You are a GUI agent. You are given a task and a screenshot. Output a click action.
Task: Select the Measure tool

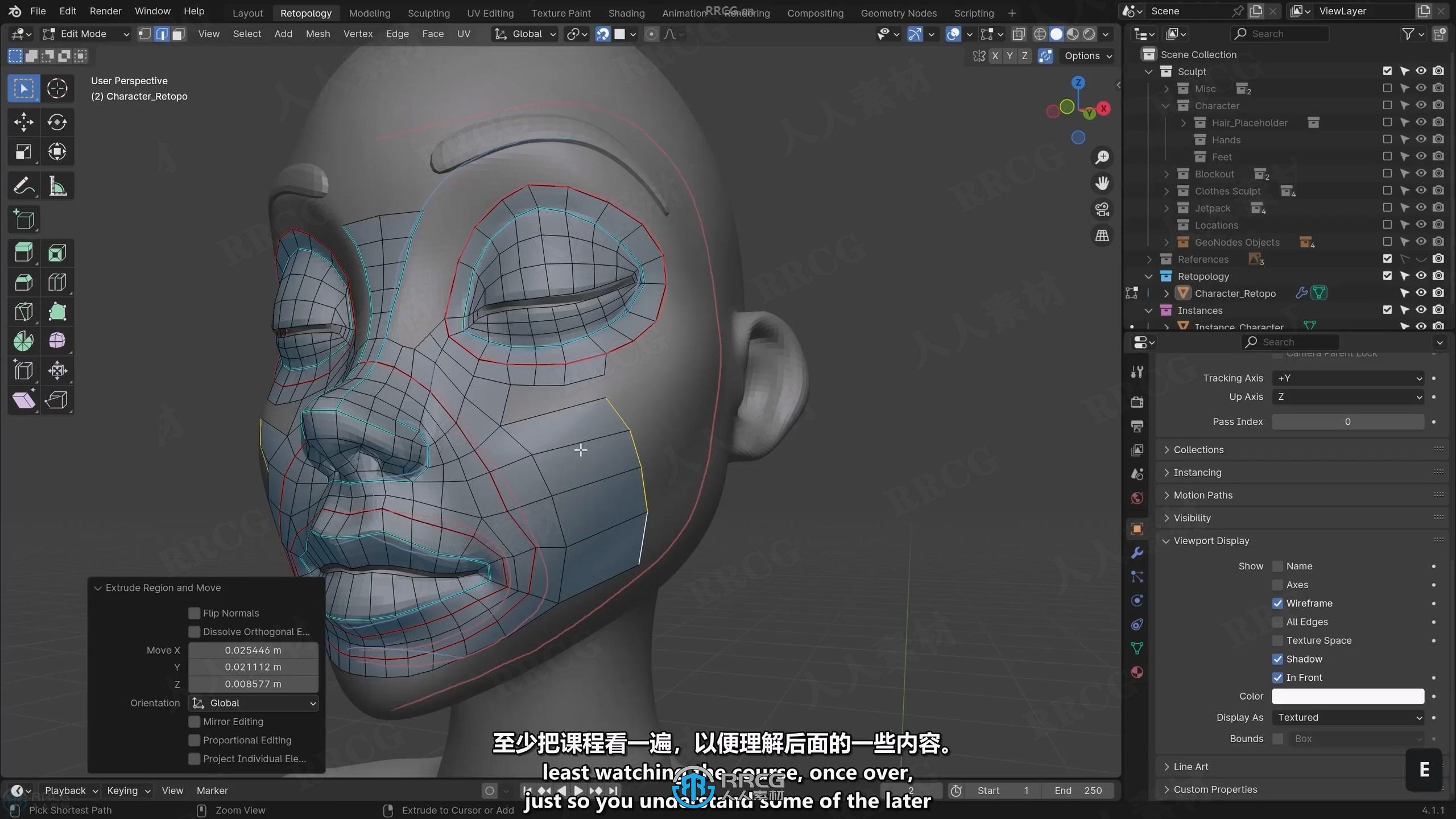click(x=57, y=185)
